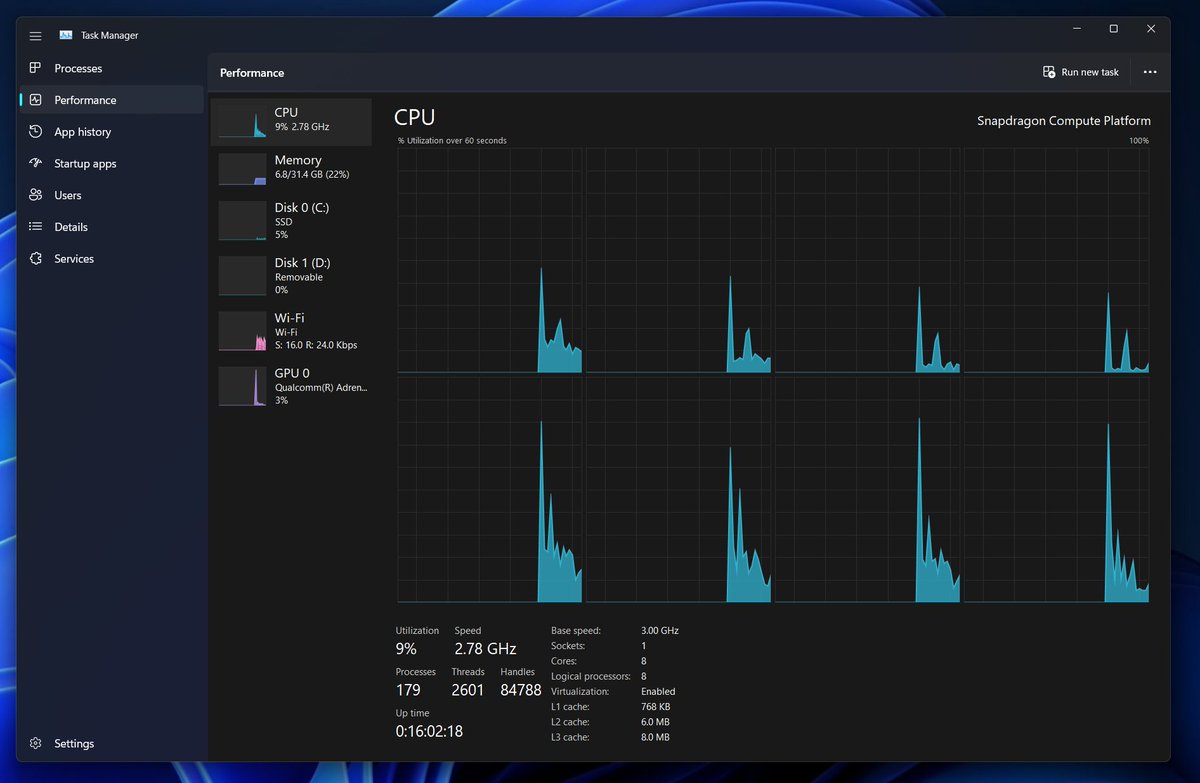Open Settings in the sidebar
1200x783 pixels.
[111, 744]
